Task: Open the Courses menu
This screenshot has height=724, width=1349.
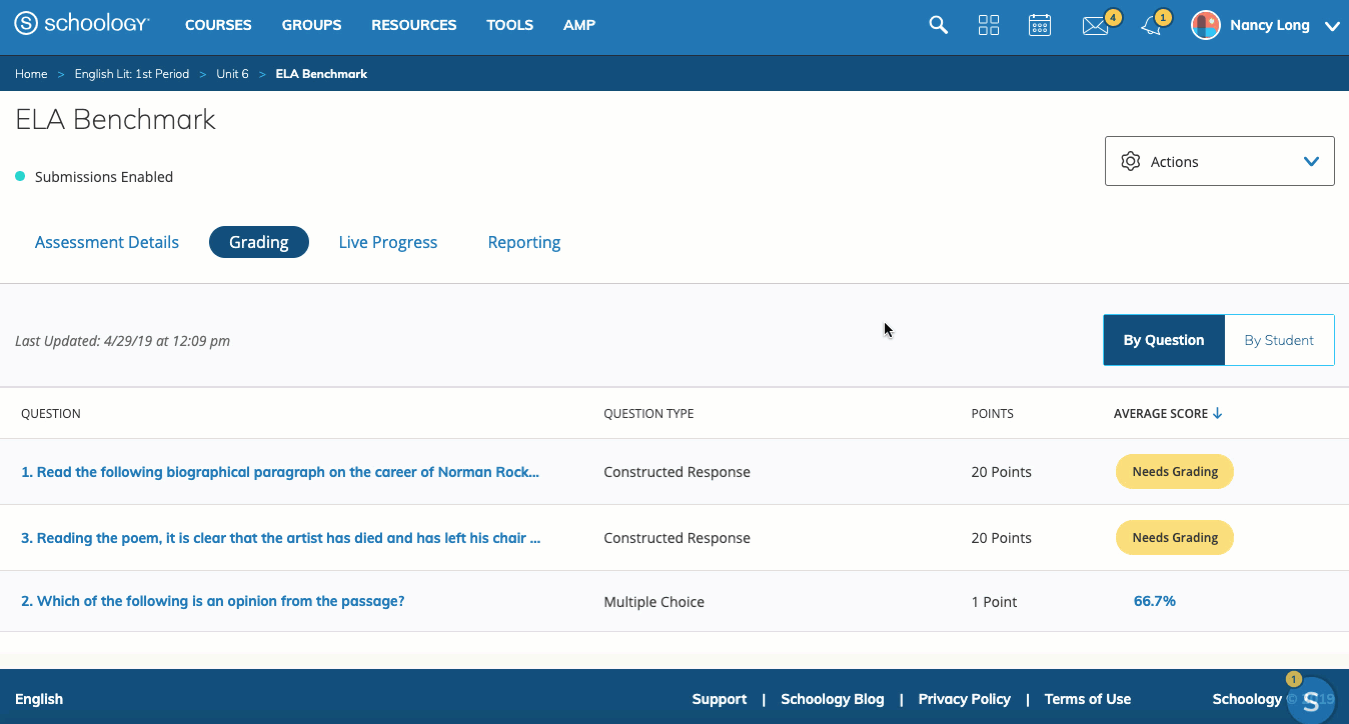Action: [x=218, y=25]
